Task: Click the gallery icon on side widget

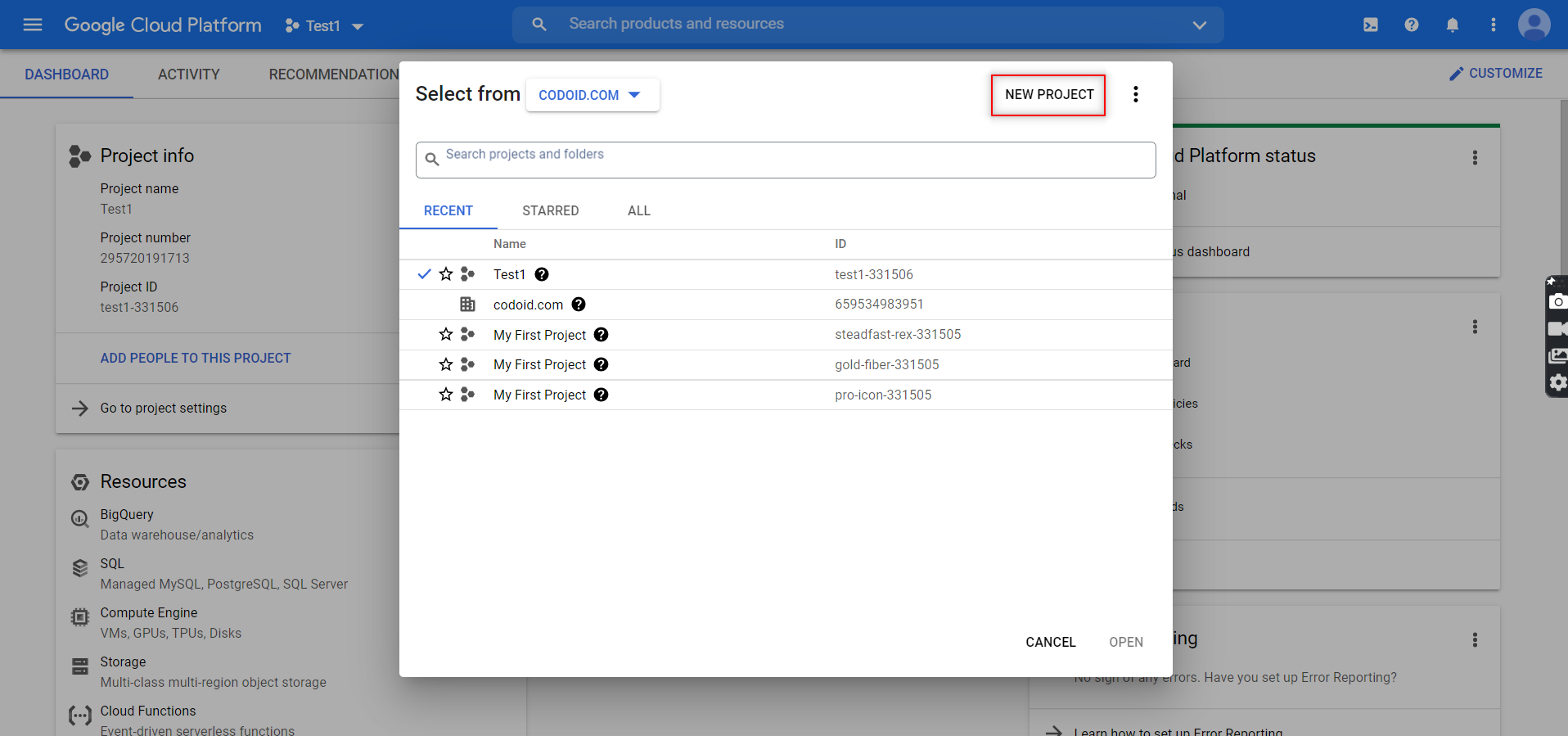Action: coord(1557,356)
